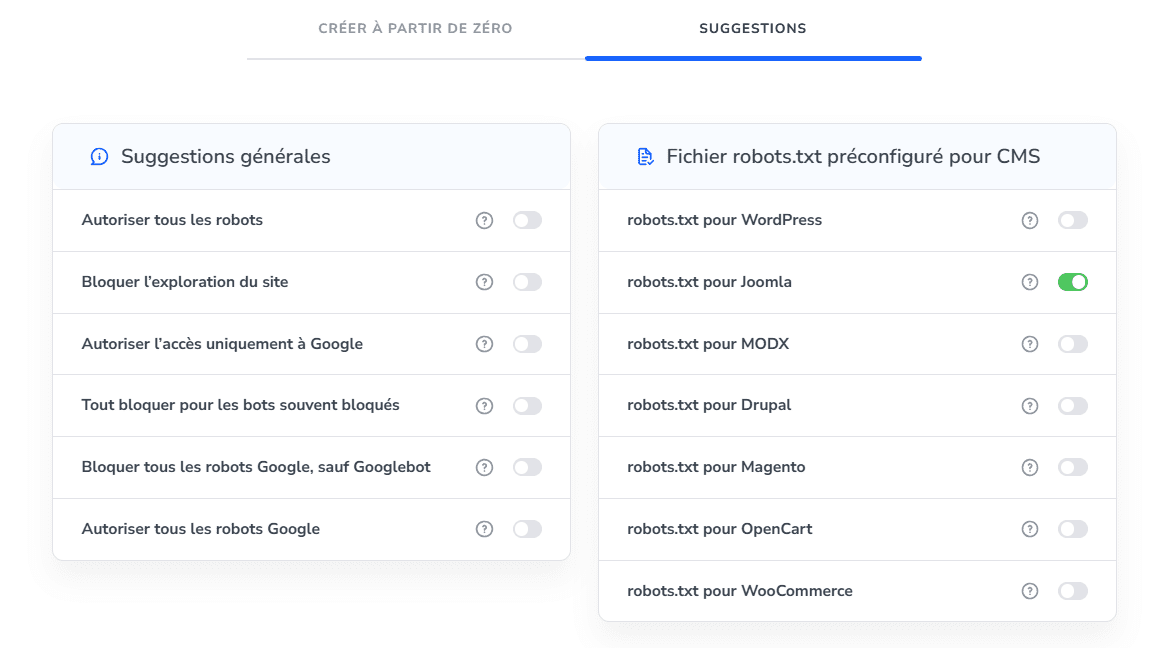The image size is (1170, 648).
Task: Select the Suggestions tab
Action: click(753, 29)
